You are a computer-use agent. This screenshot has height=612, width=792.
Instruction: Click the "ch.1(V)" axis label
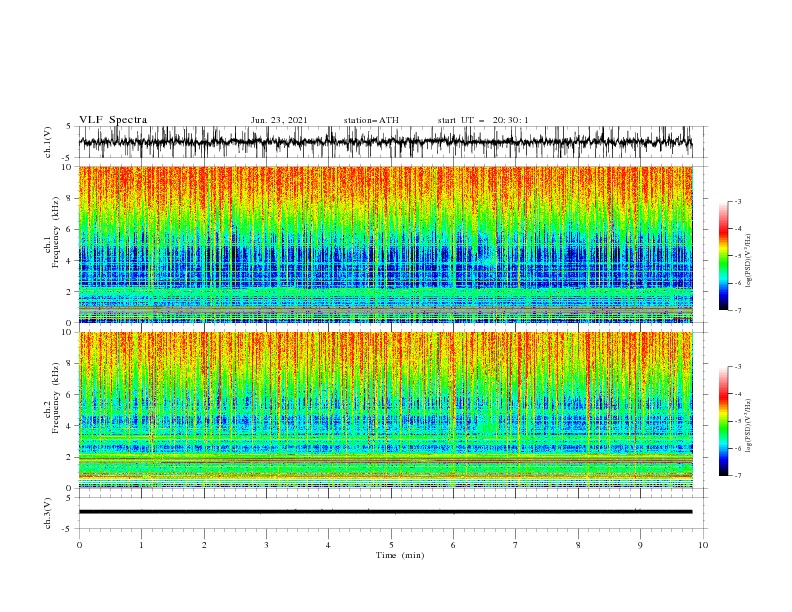click(48, 142)
